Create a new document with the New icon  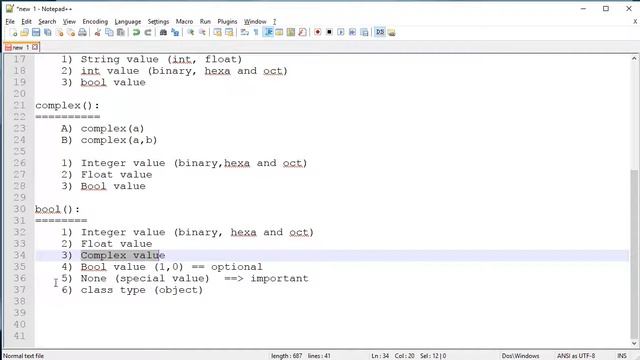13,32
